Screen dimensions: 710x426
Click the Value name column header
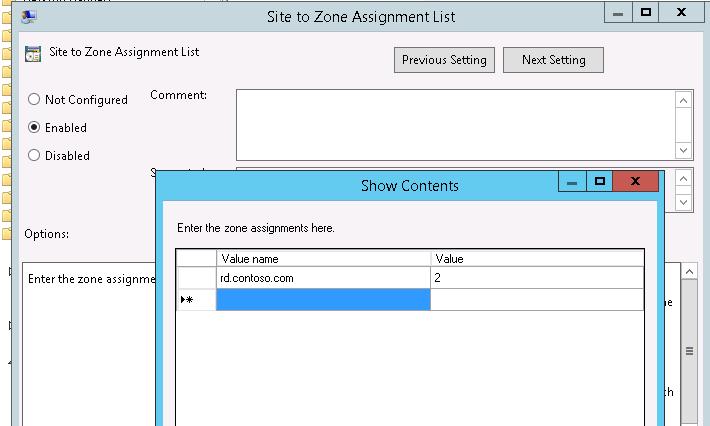coord(323,258)
